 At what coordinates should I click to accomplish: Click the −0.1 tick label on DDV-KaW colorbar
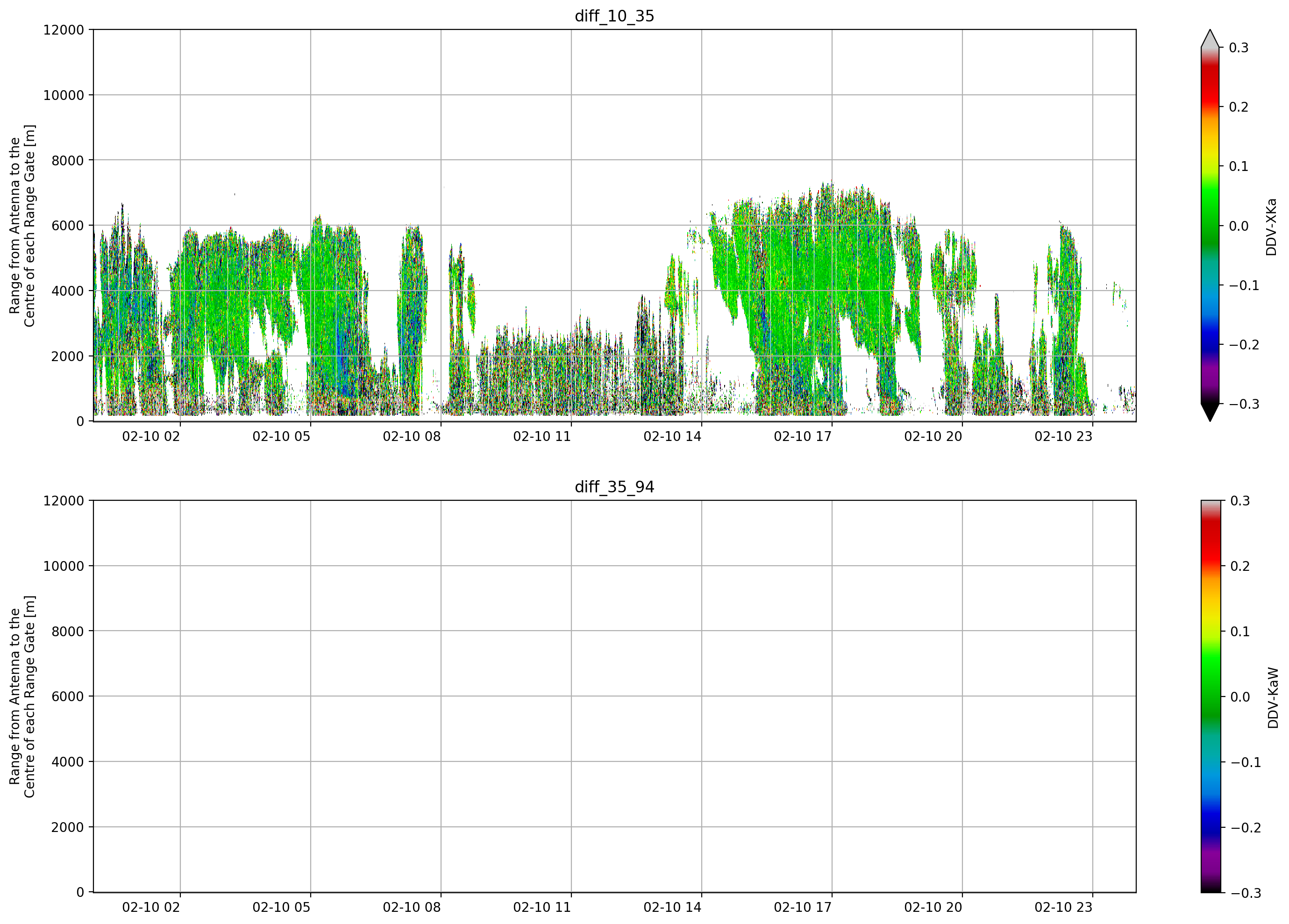tap(1246, 763)
